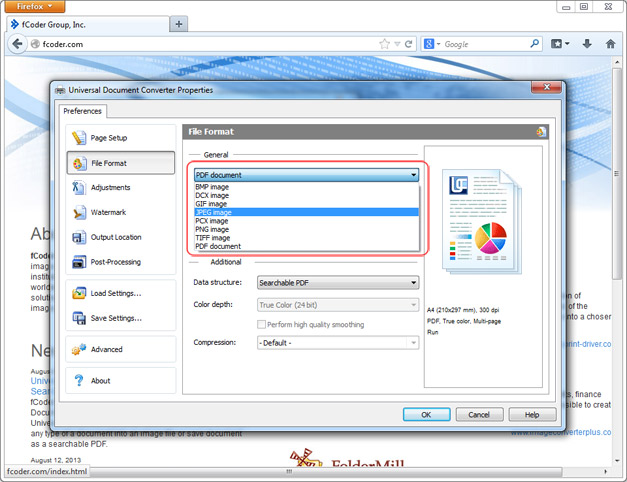Click the document preview thumbnail
This screenshot has width=627, height=482.
click(x=481, y=222)
